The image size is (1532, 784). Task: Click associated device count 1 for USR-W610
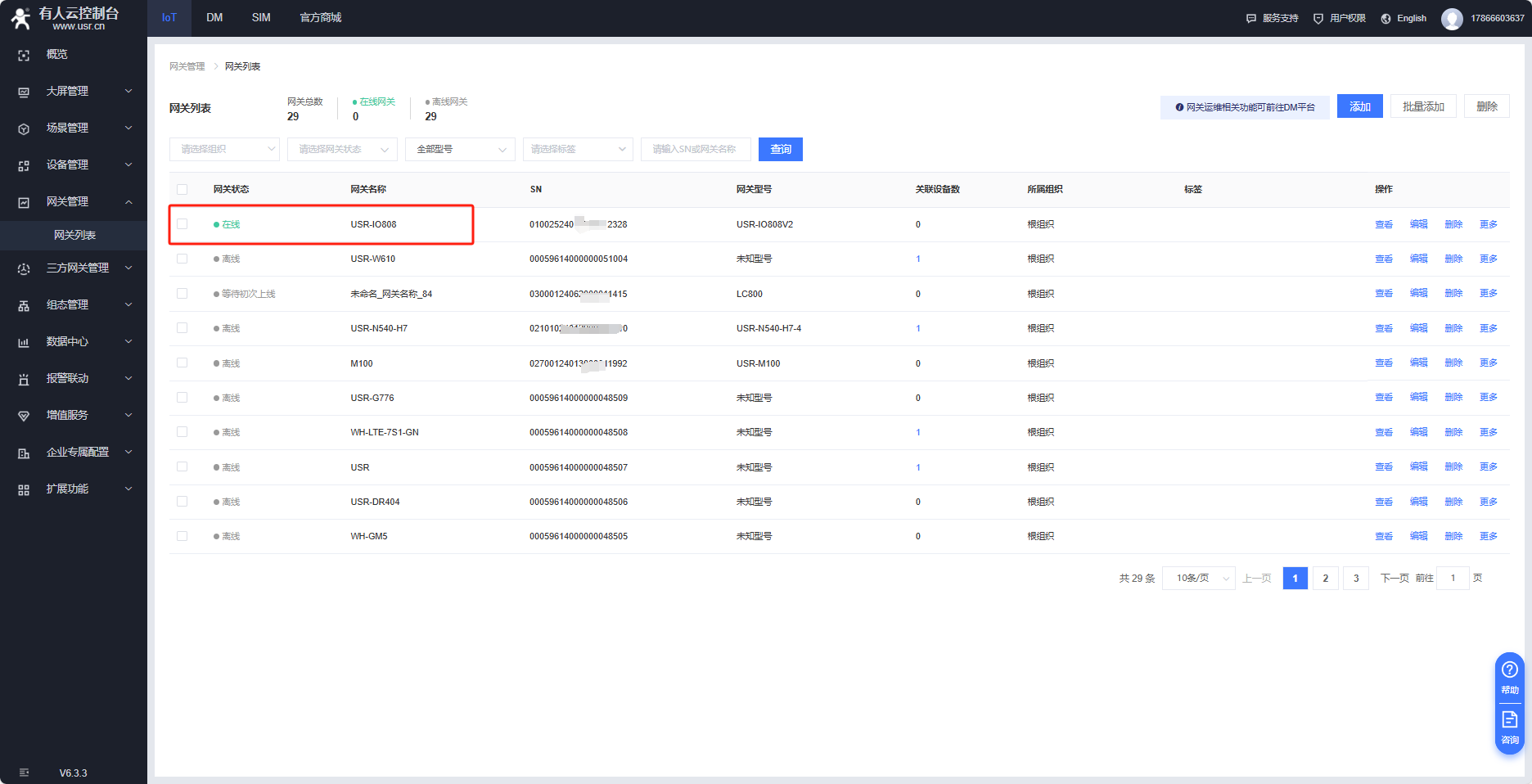coord(918,259)
